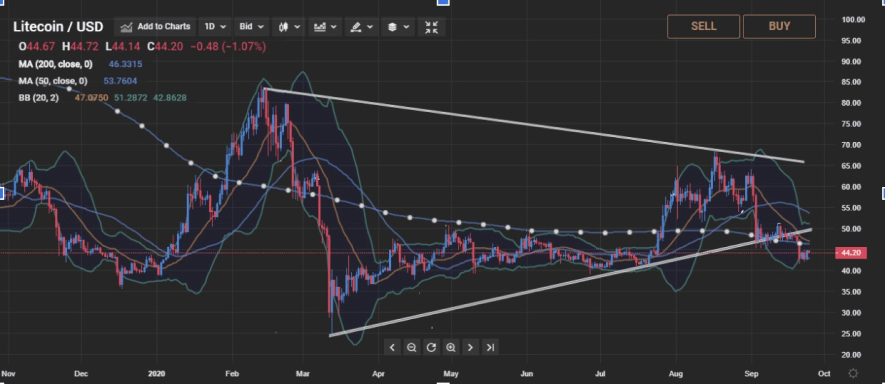The height and width of the screenshot is (384, 885).
Task: Click the BUY button
Action: pos(779,27)
